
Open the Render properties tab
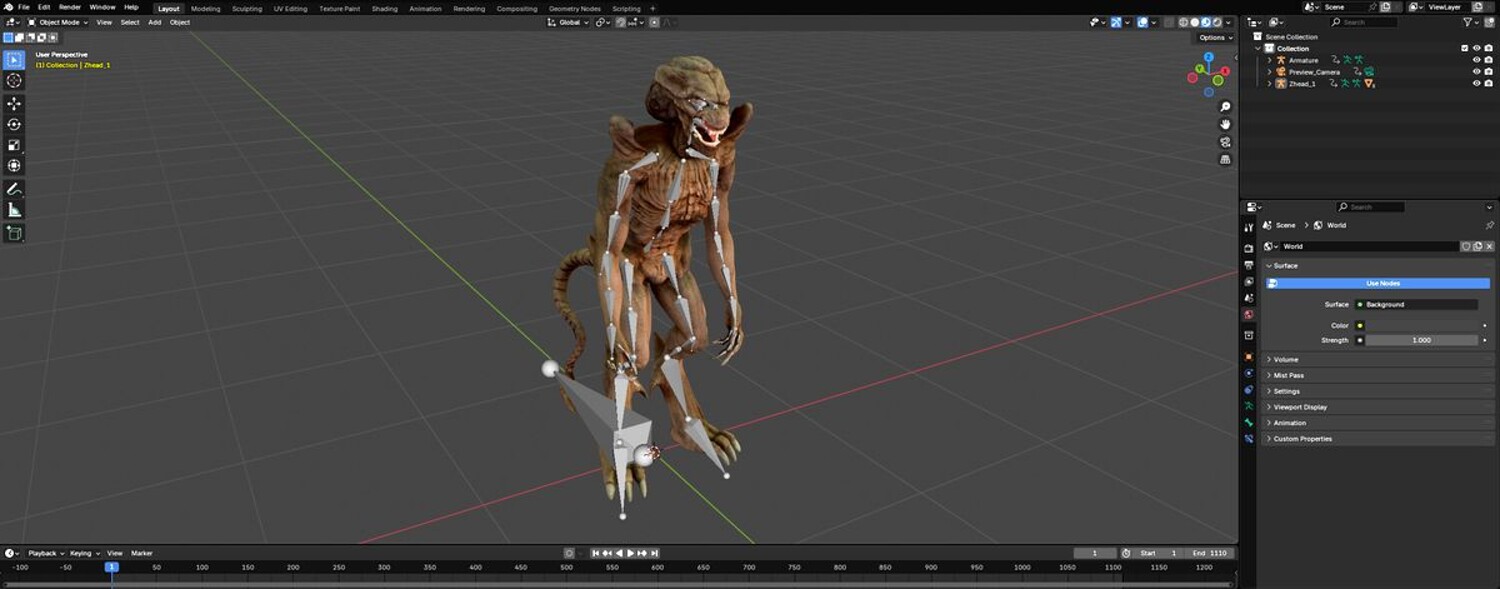[x=1248, y=248]
